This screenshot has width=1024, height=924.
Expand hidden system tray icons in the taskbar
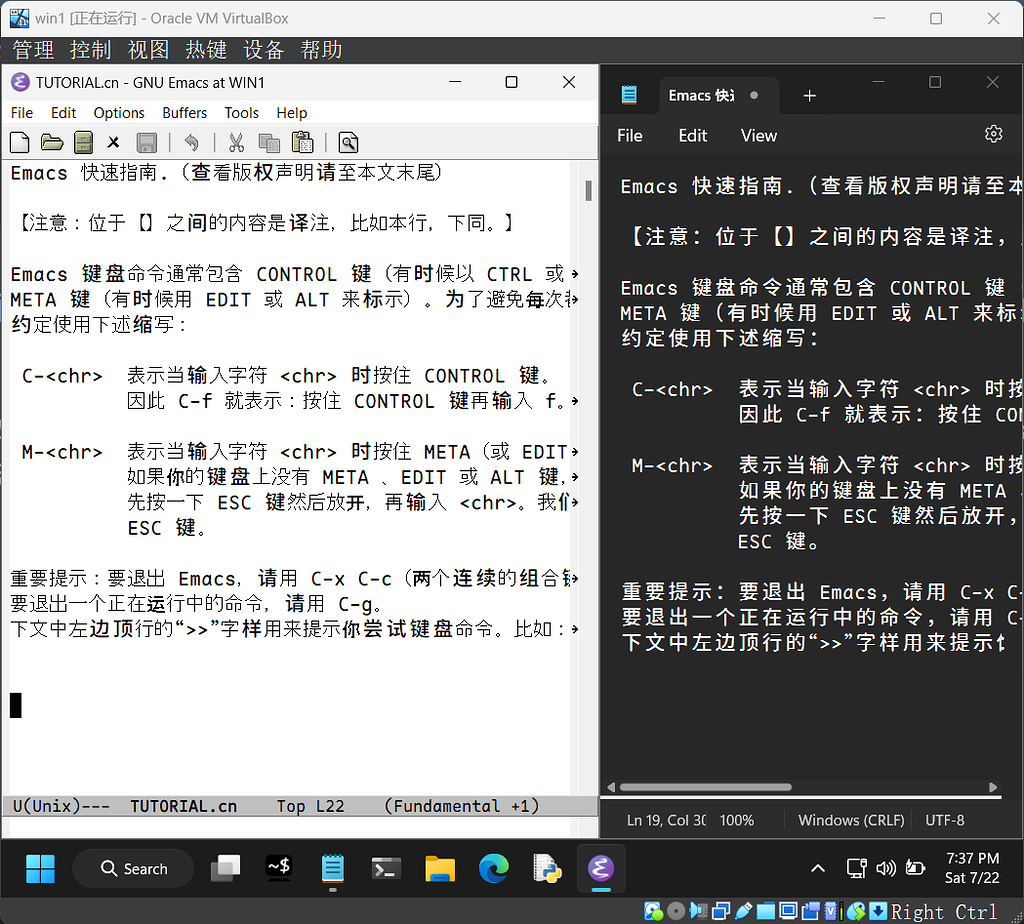pyautogui.click(x=818, y=868)
